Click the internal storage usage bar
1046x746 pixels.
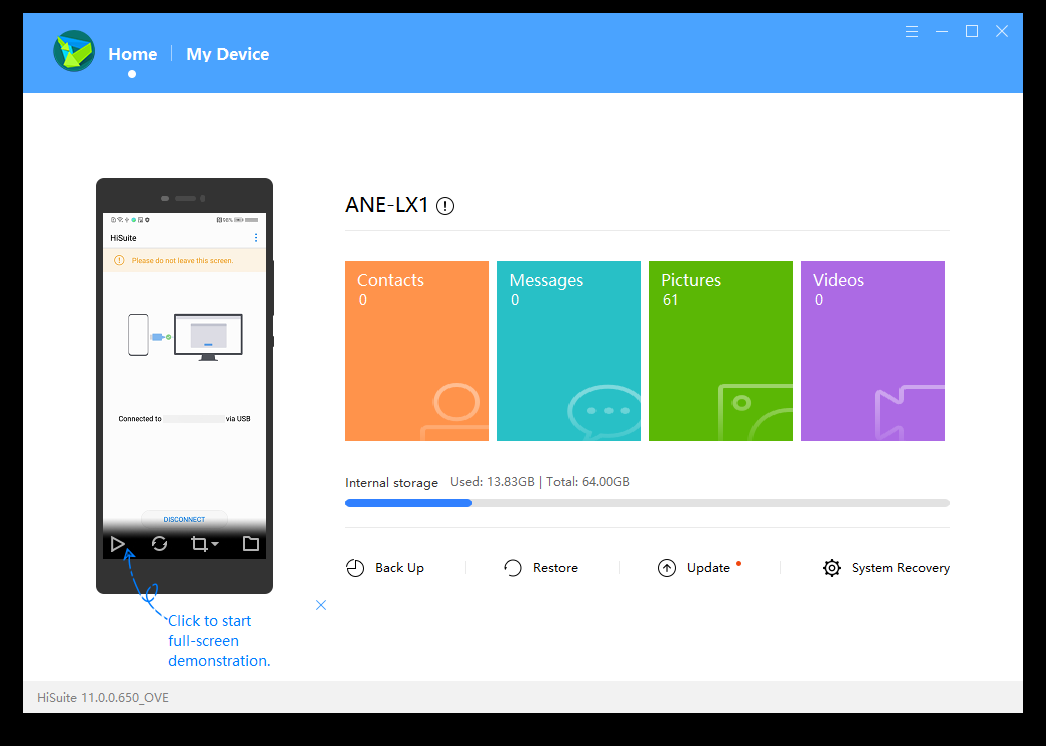647,503
